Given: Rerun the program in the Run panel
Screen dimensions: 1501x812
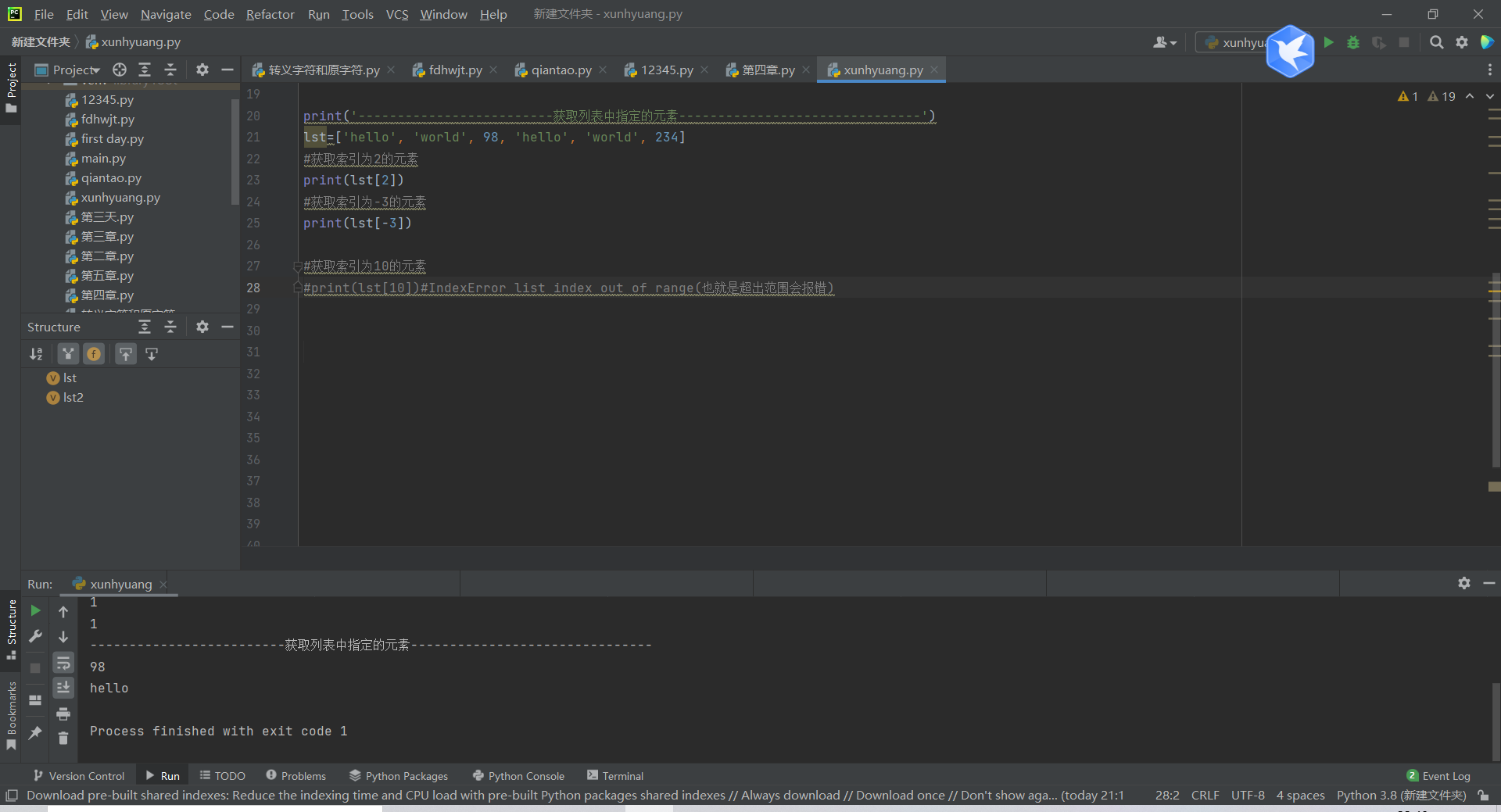Looking at the screenshot, I should 34,612.
